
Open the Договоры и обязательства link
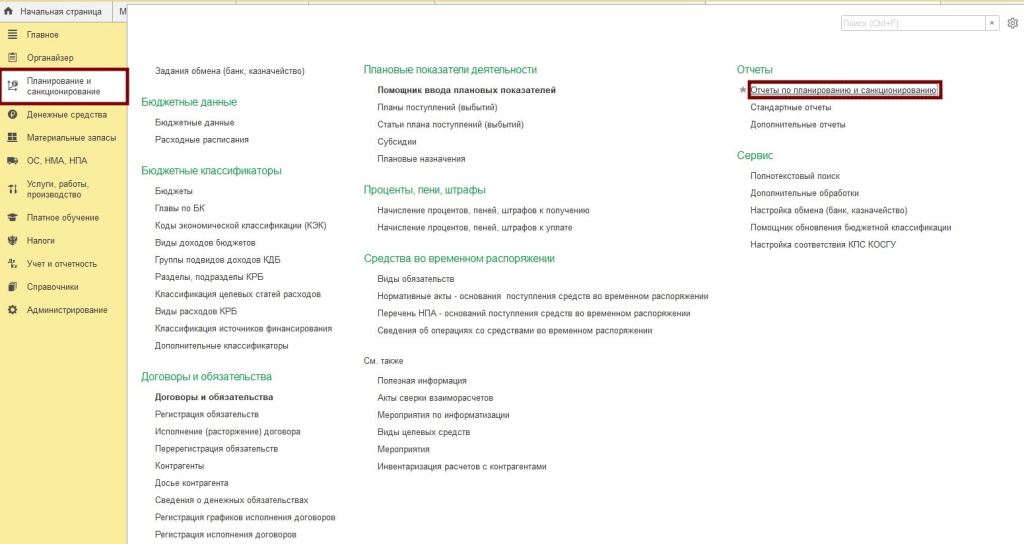click(x=213, y=397)
